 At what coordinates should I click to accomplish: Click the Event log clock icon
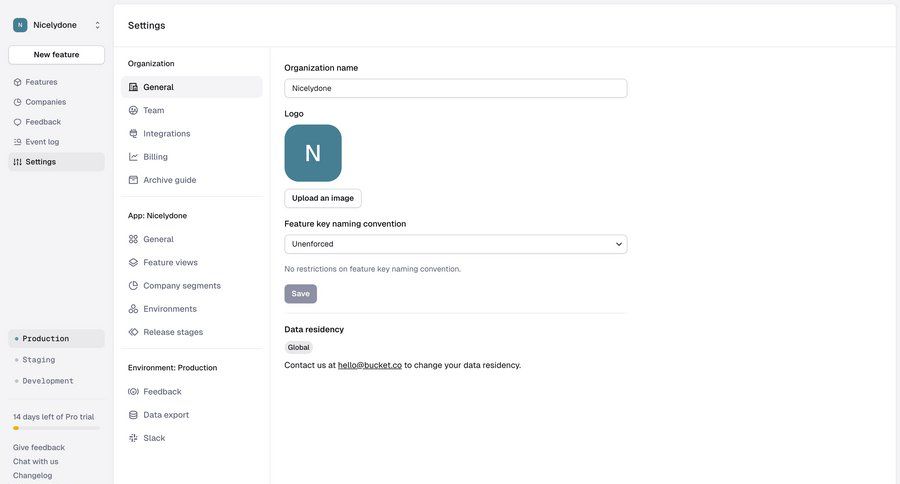pos(17,142)
